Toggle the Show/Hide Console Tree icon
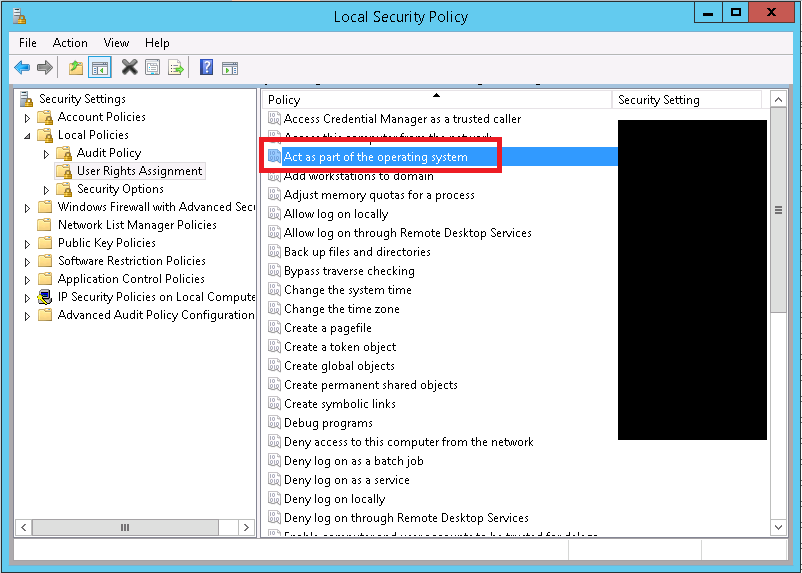 100,68
